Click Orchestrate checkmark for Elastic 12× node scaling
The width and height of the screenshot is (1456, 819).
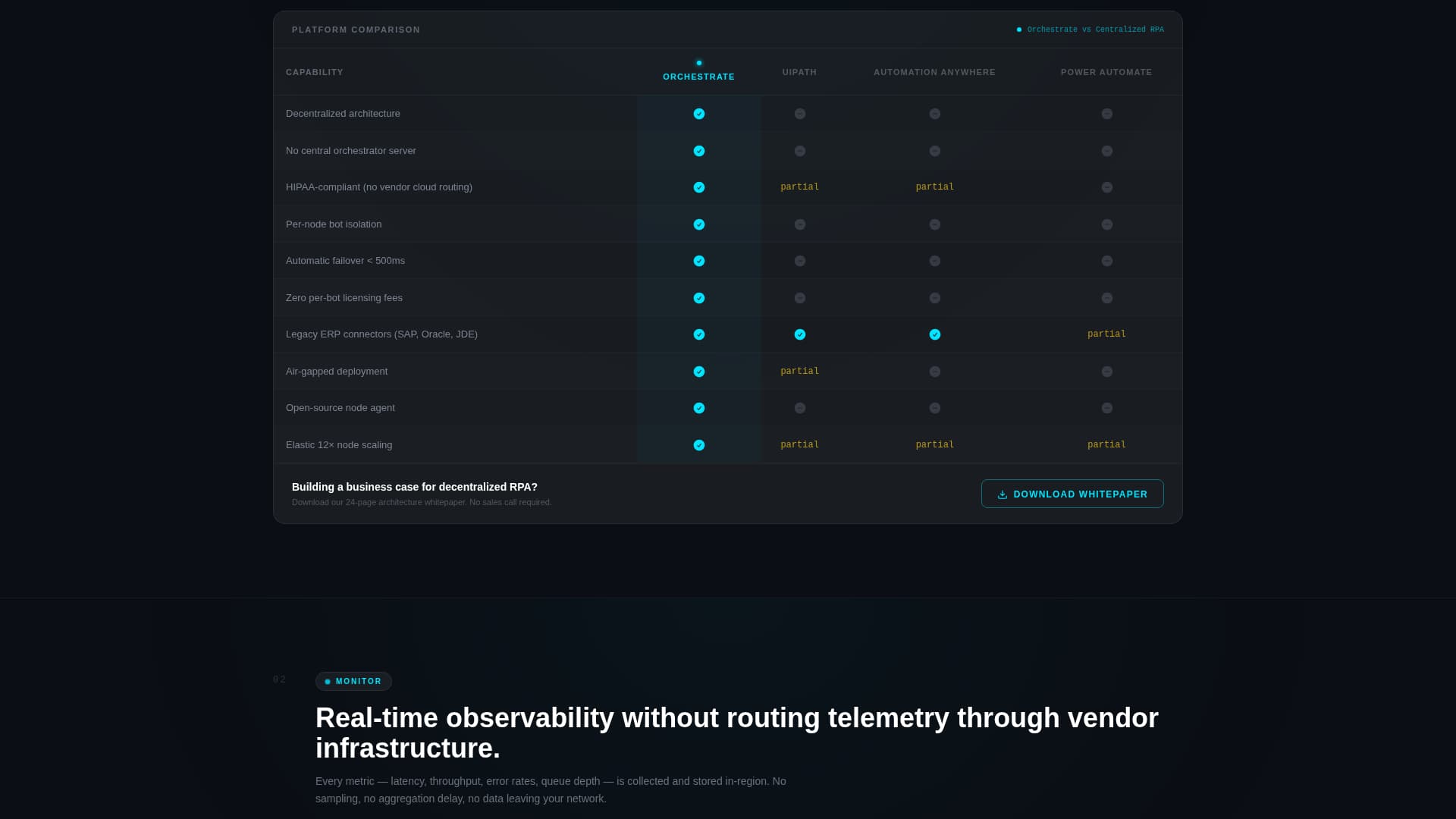[699, 445]
